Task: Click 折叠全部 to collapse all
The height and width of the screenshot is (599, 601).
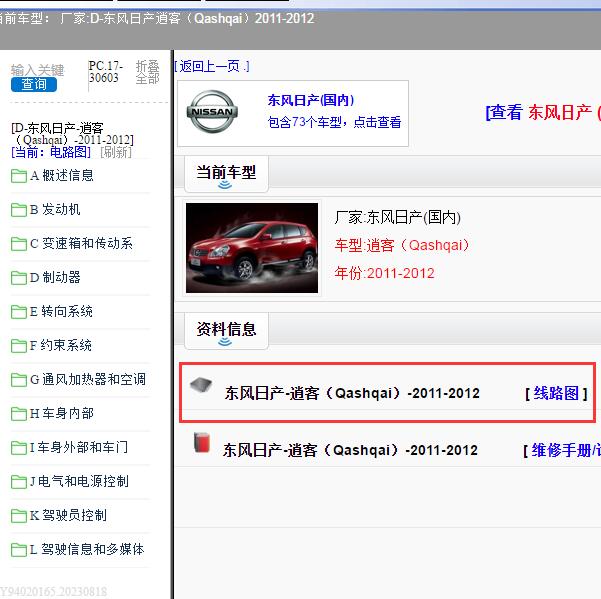Action: (147, 72)
